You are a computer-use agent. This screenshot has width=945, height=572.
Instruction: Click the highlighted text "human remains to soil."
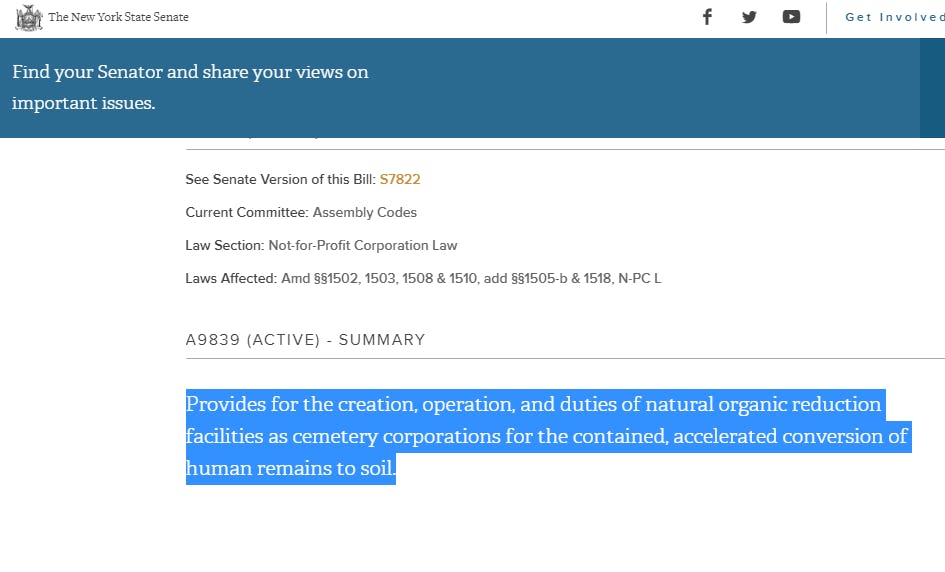click(x=290, y=469)
